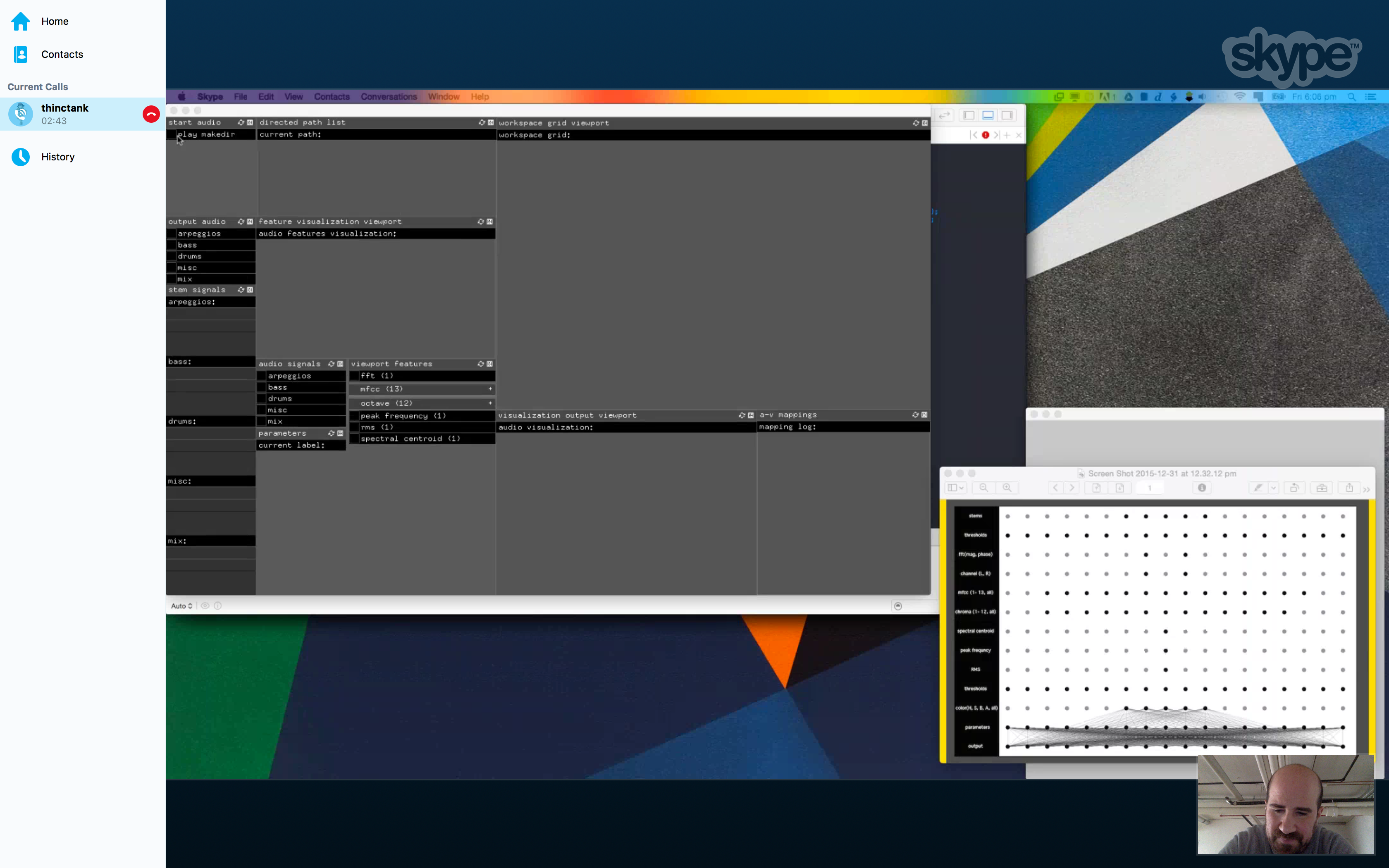The image size is (1389, 868).
Task: Enable drums checkbox under output audio
Action: 172,257
